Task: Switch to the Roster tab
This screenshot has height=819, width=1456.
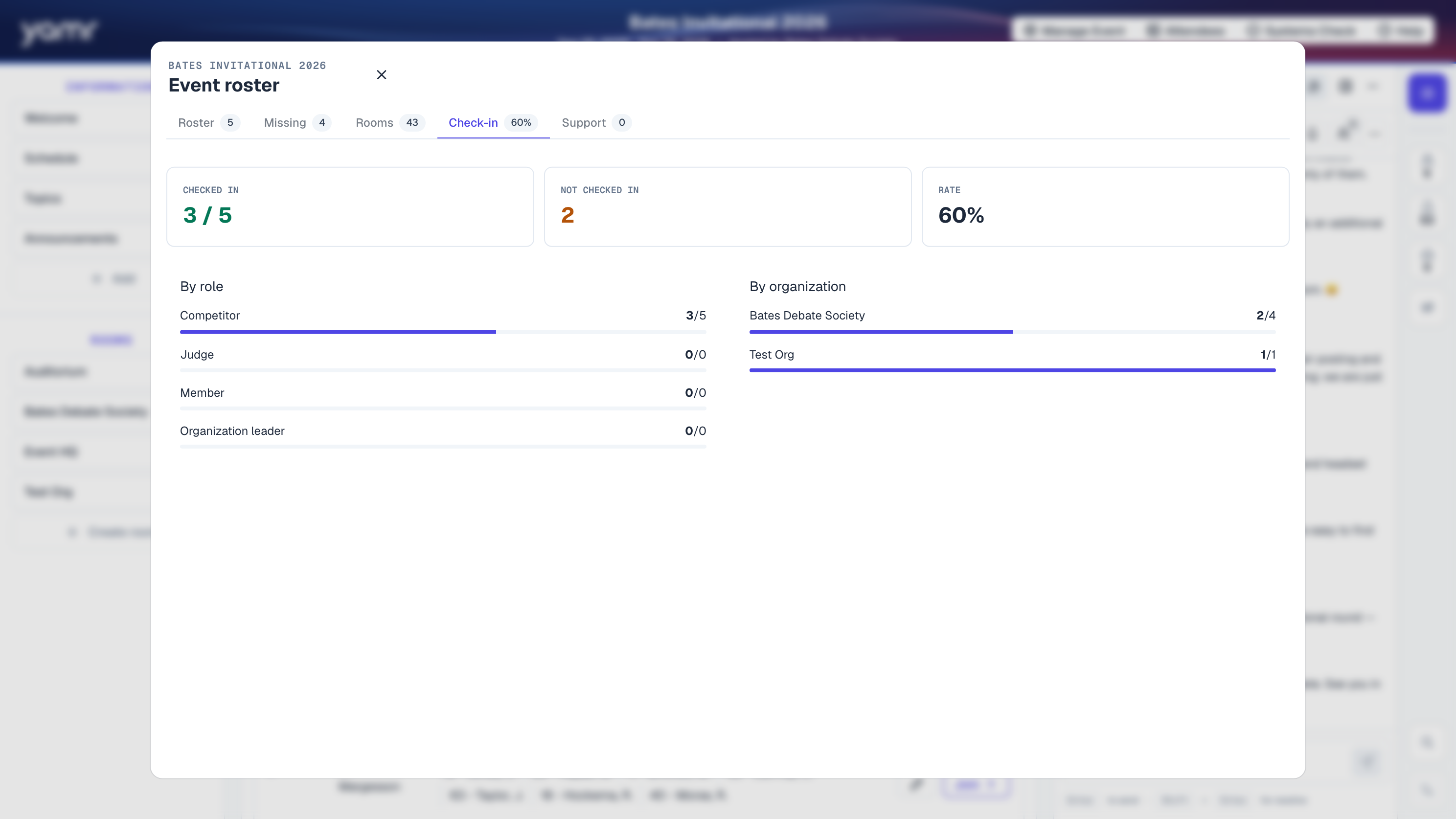Action: pyautogui.click(x=208, y=123)
